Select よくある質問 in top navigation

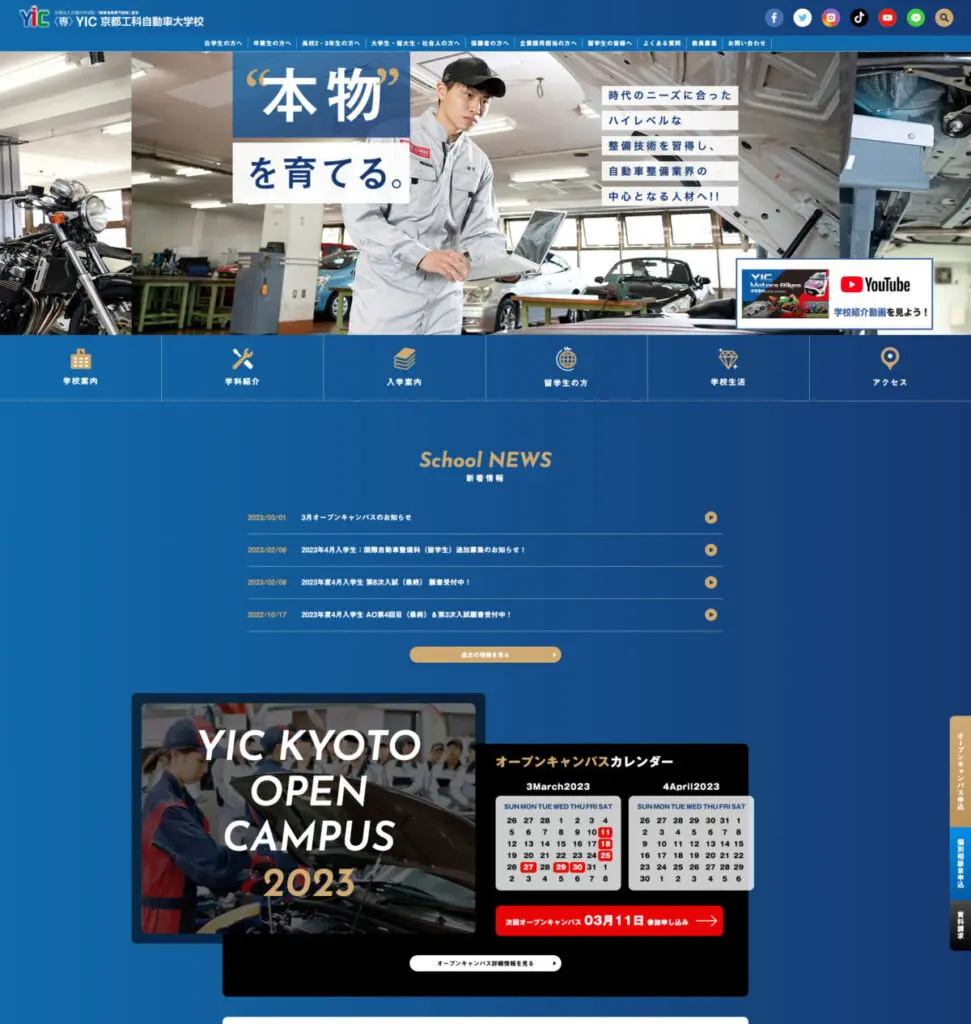[x=662, y=44]
